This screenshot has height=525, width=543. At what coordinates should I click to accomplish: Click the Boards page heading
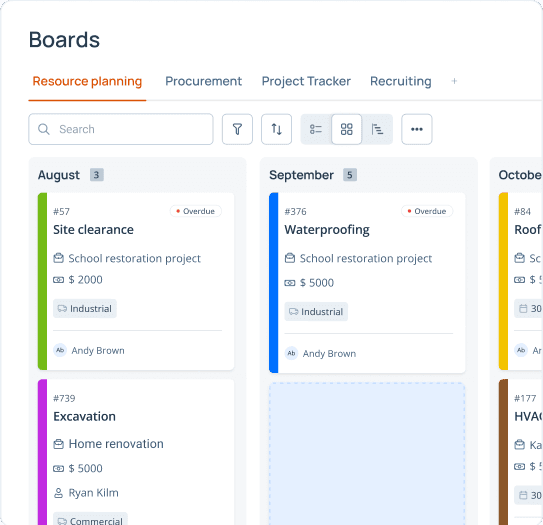click(x=64, y=39)
